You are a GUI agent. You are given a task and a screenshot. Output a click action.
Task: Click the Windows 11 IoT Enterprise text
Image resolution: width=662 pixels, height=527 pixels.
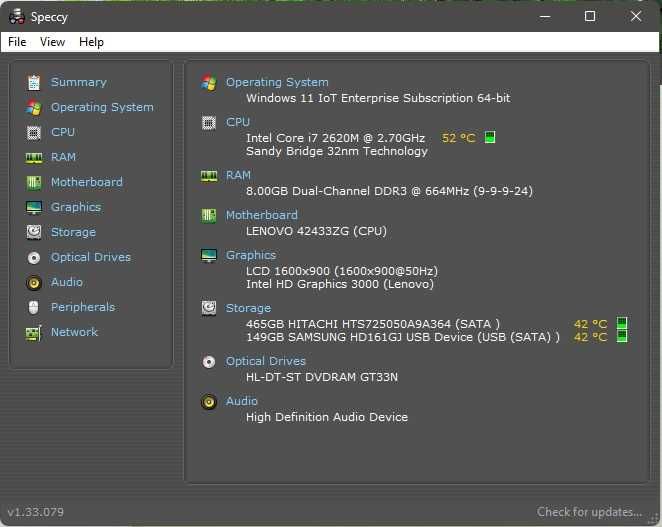click(x=378, y=98)
